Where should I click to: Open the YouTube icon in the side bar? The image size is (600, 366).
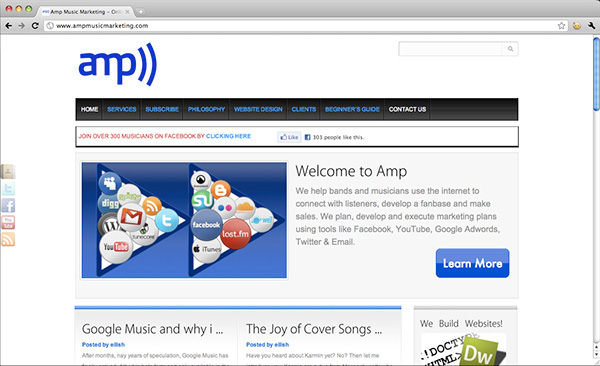pyautogui.click(x=8, y=222)
